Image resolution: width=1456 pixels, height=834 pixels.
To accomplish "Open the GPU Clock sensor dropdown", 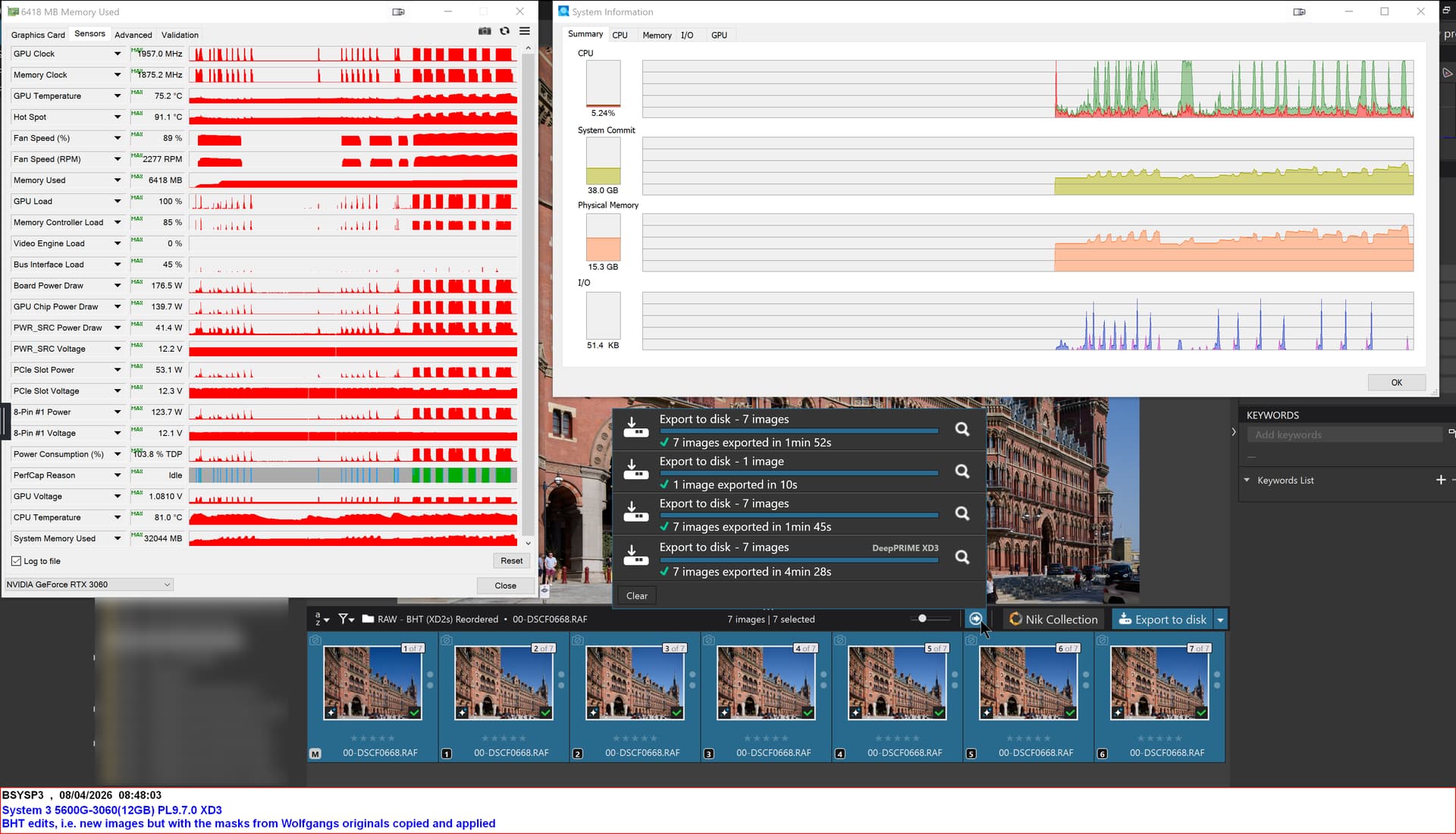I will 118,54.
